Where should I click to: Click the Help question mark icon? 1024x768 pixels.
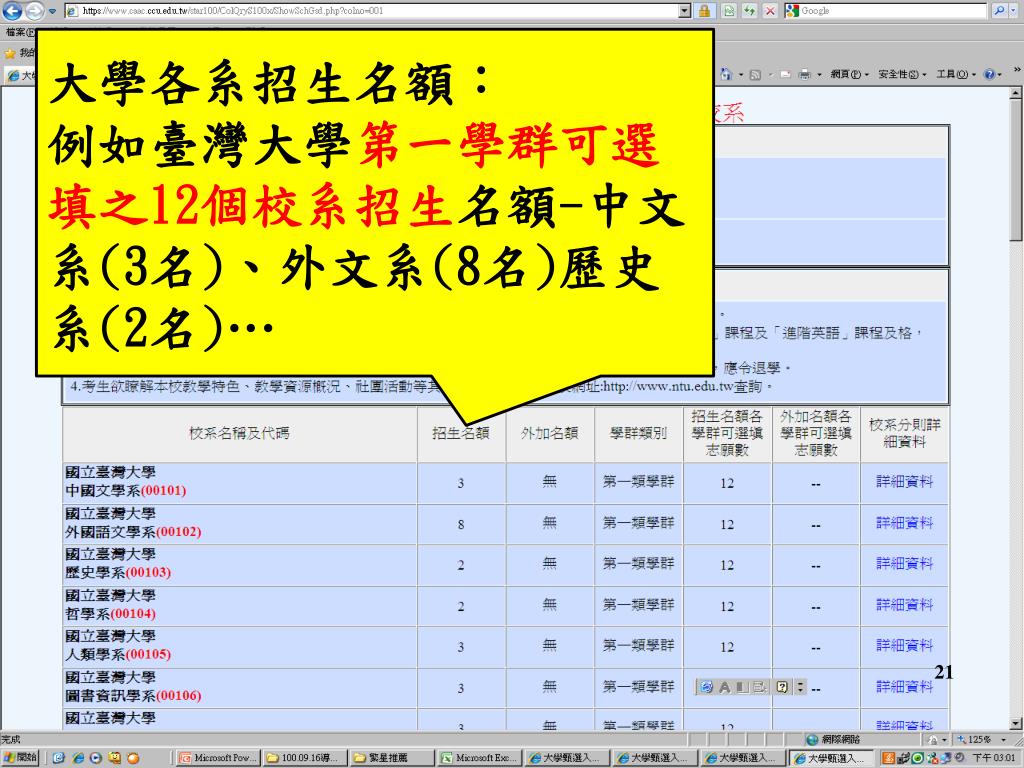[x=989, y=74]
